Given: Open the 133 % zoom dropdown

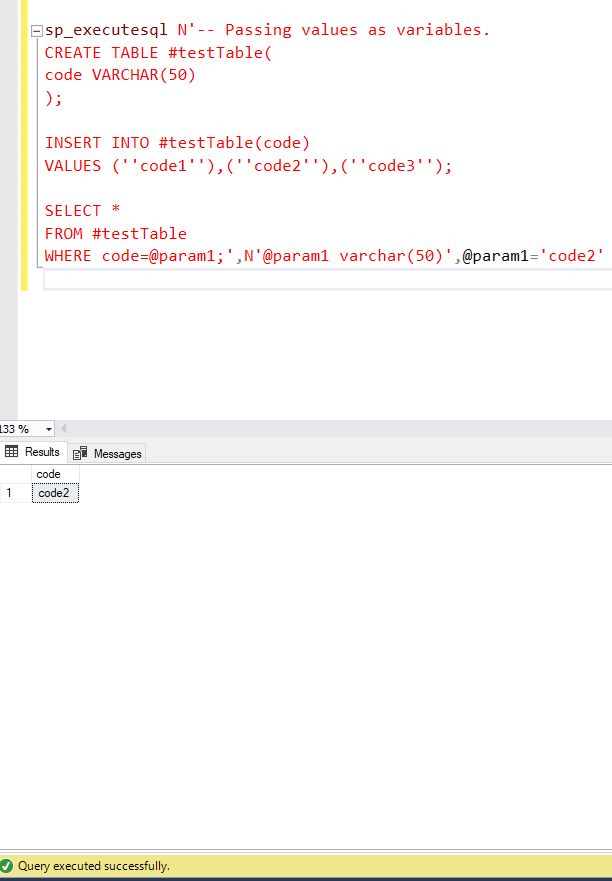Looking at the screenshot, I should (48, 429).
